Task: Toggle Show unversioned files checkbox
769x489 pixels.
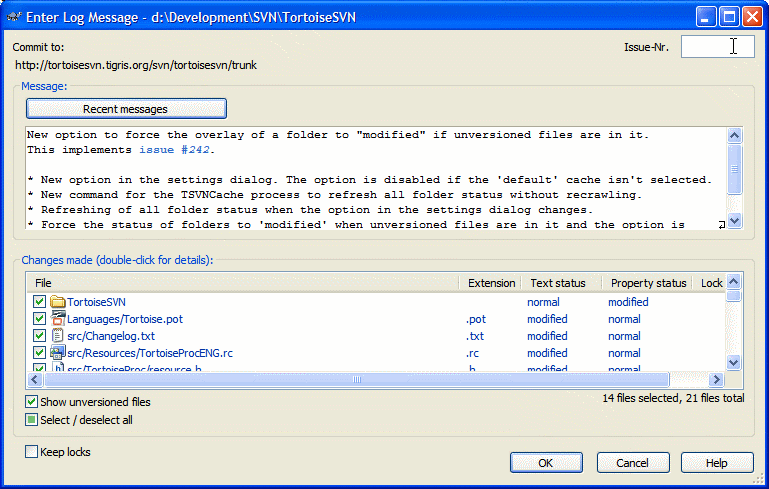Action: point(32,402)
